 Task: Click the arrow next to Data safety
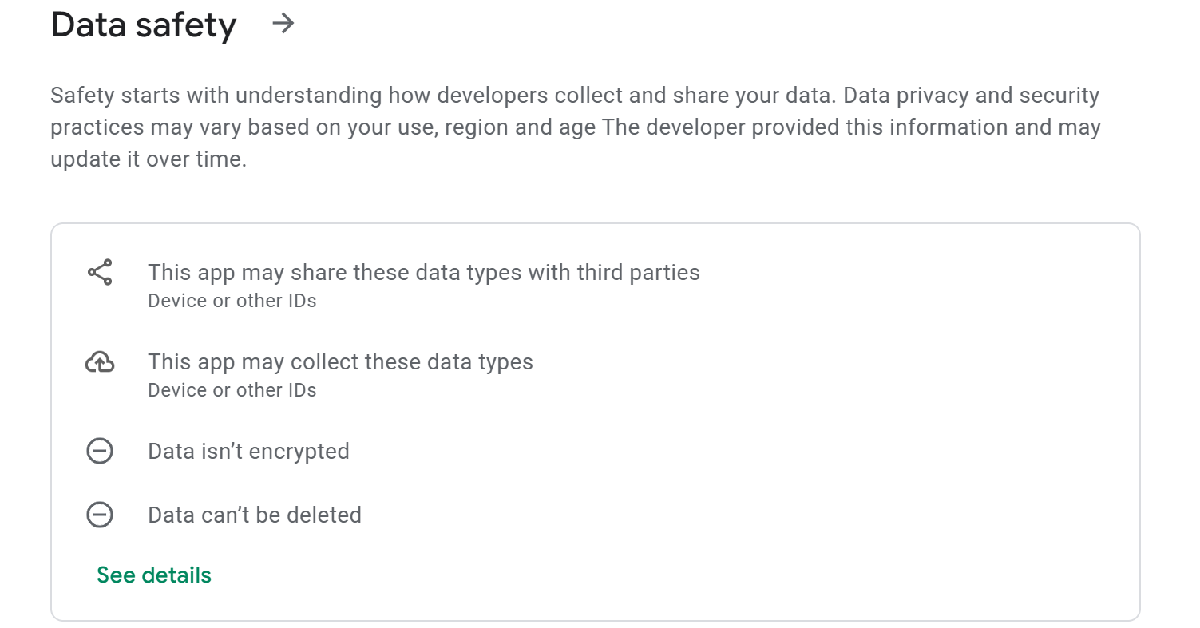click(284, 24)
